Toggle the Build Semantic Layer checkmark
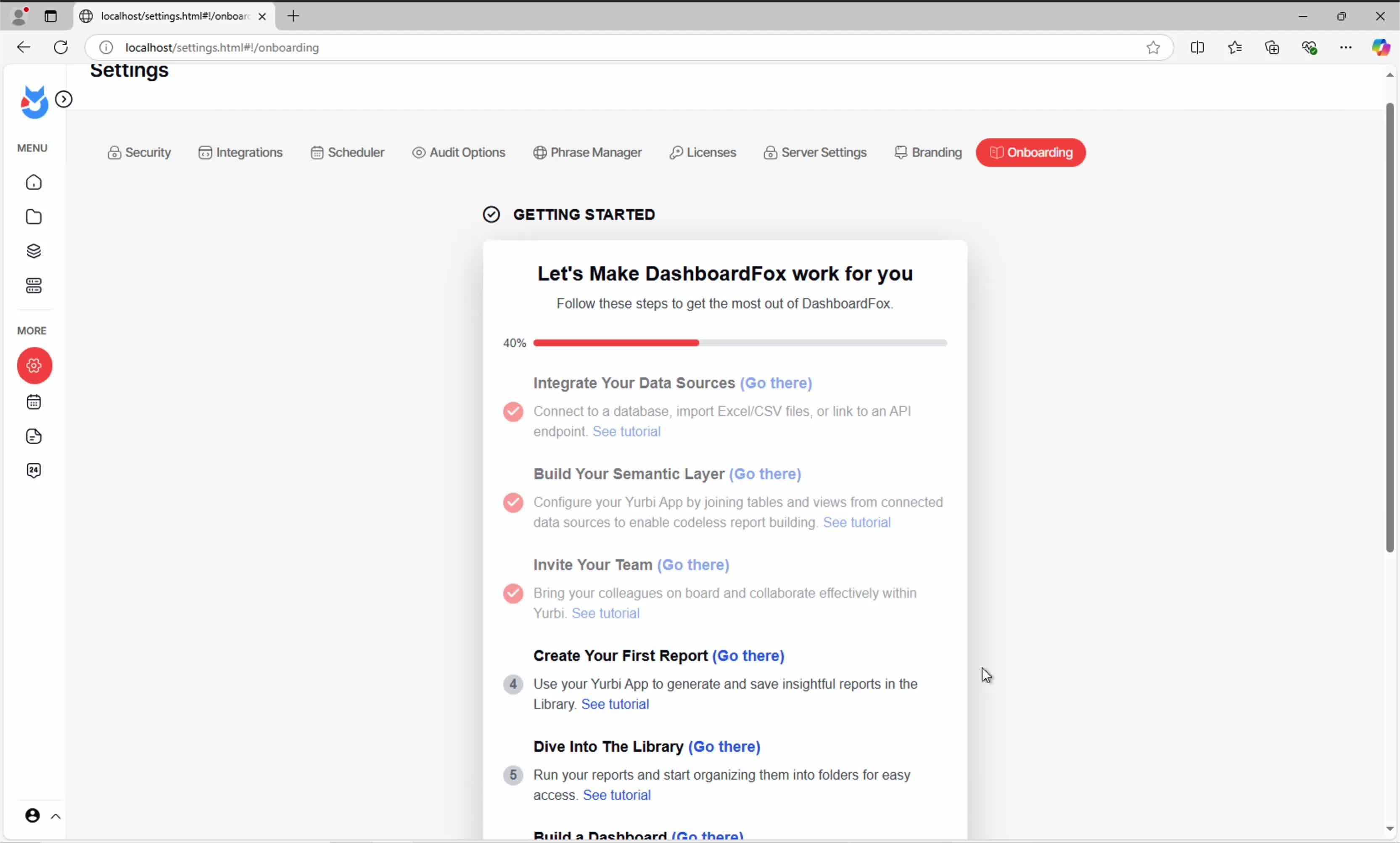Viewport: 1400px width, 843px height. 512,503
